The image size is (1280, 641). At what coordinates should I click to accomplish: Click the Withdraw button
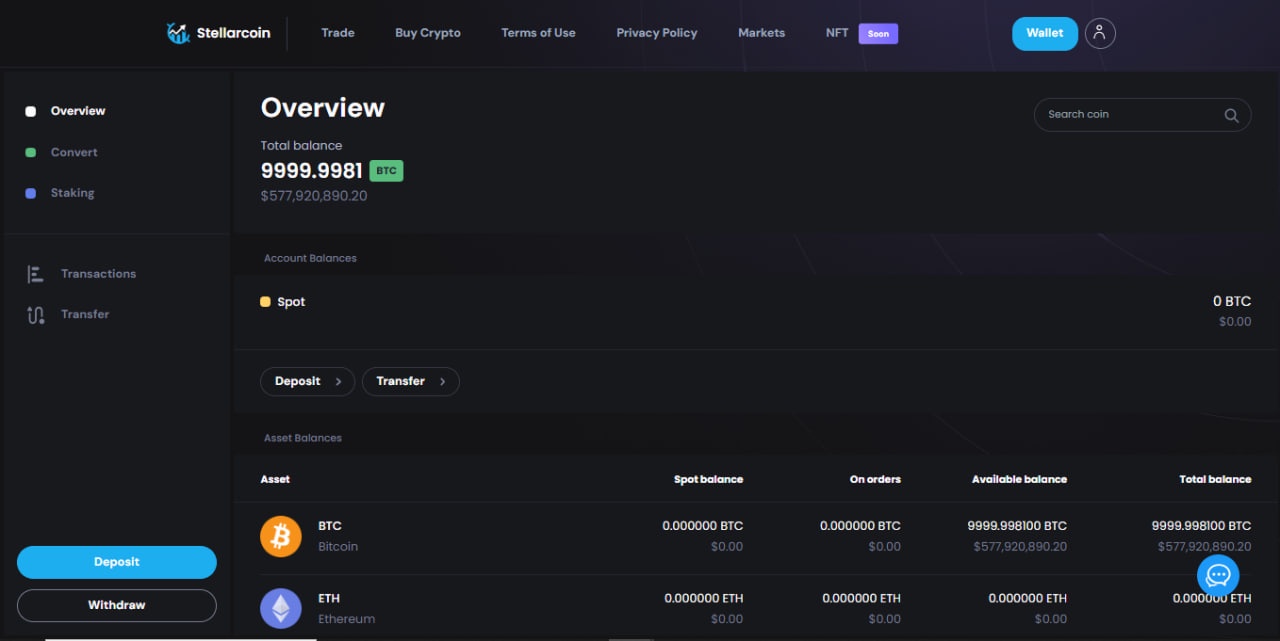click(117, 605)
